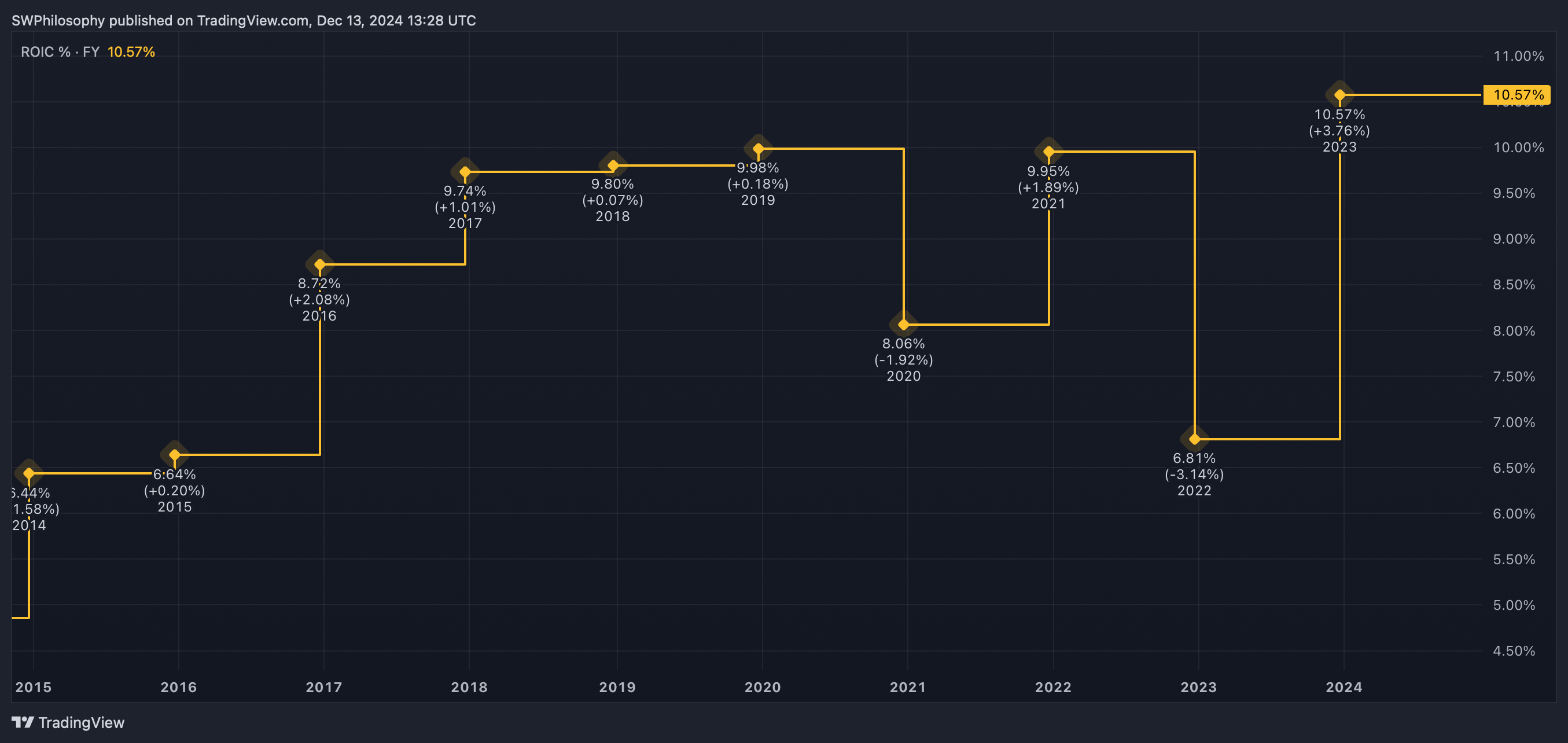1568x743 pixels.
Task: Click the 6.81% (-3.14%) 2022 data label
Action: (x=1194, y=474)
